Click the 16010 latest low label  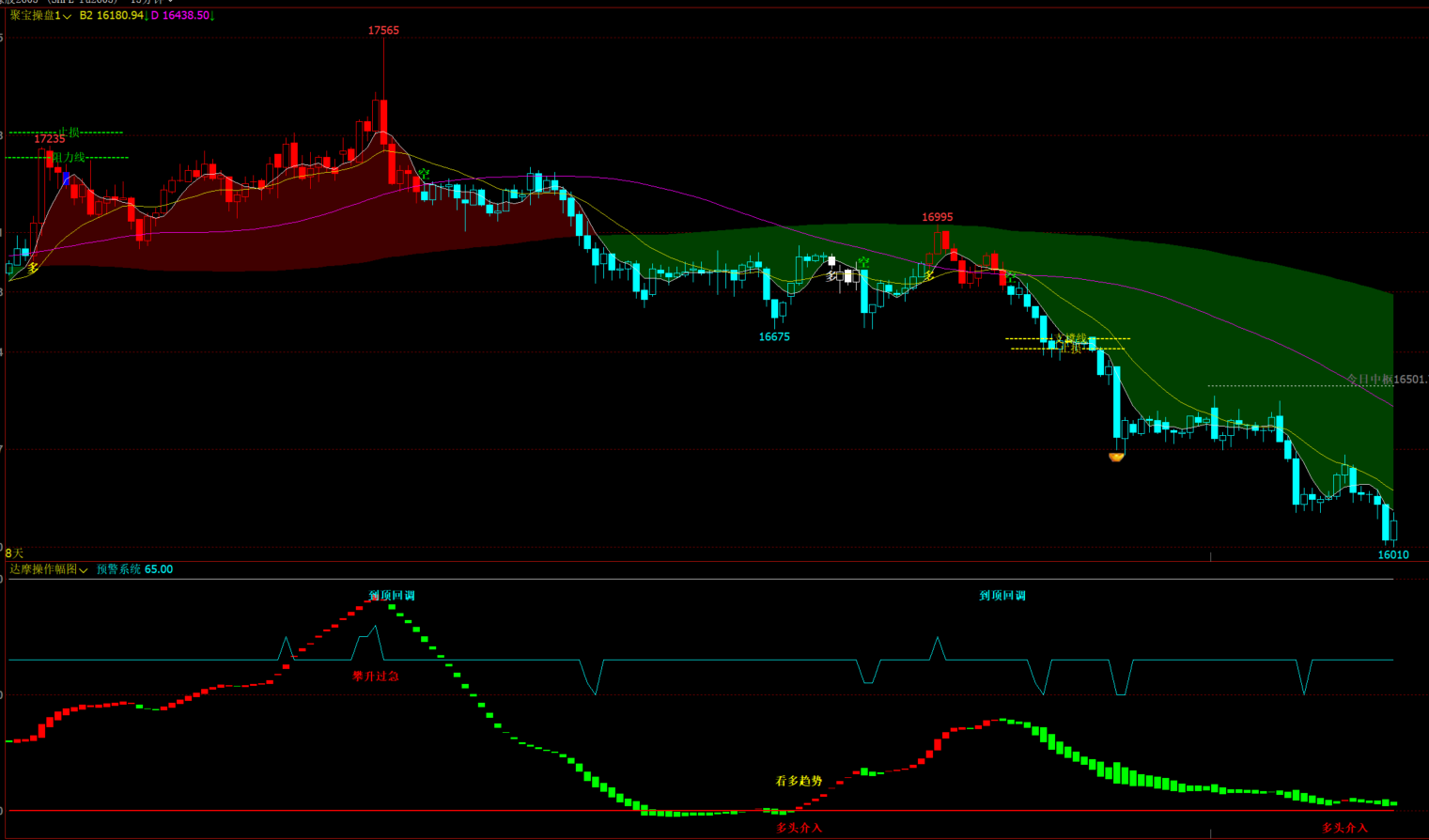[1392, 554]
